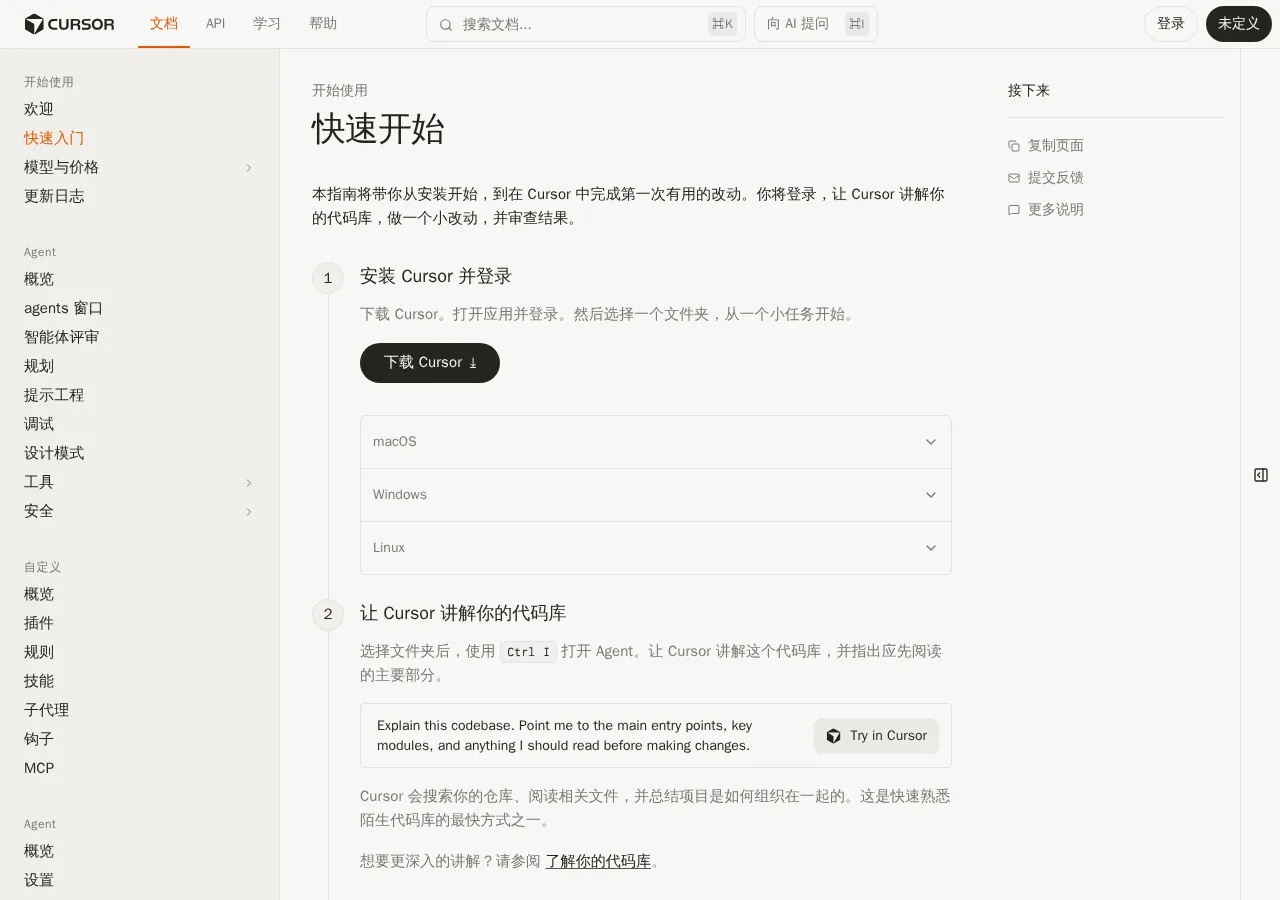Image resolution: width=1280 pixels, height=900 pixels.
Task: Click the search magnifier icon
Action: click(x=446, y=24)
